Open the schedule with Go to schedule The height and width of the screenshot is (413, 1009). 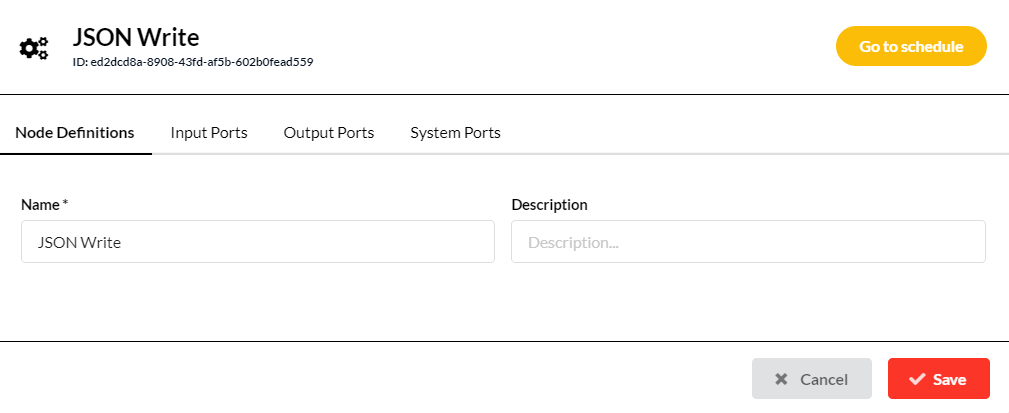(911, 46)
